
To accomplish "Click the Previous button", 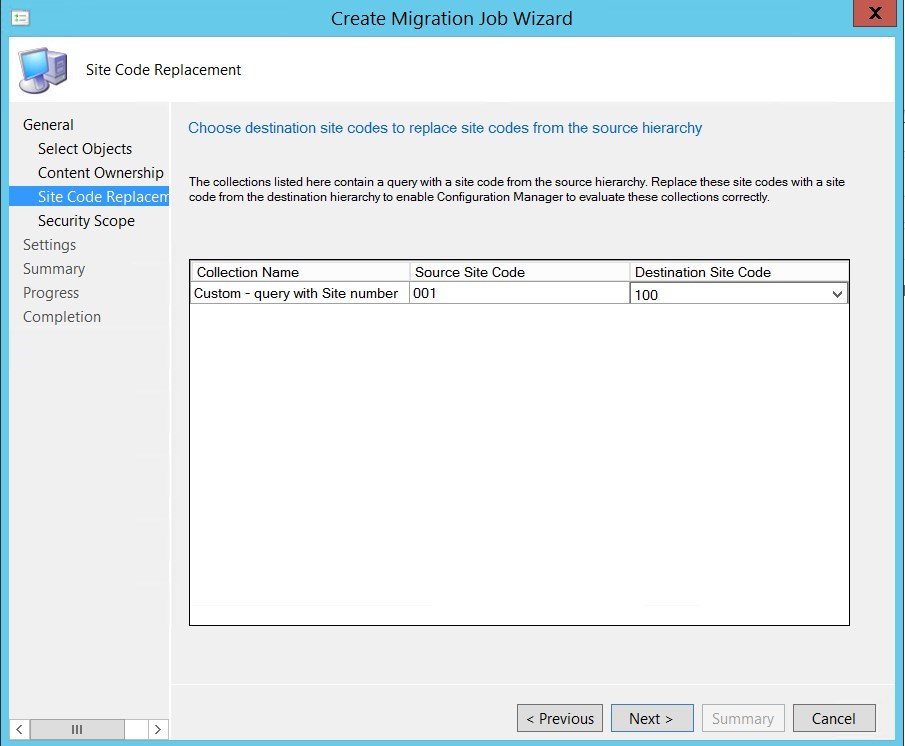I will [559, 718].
